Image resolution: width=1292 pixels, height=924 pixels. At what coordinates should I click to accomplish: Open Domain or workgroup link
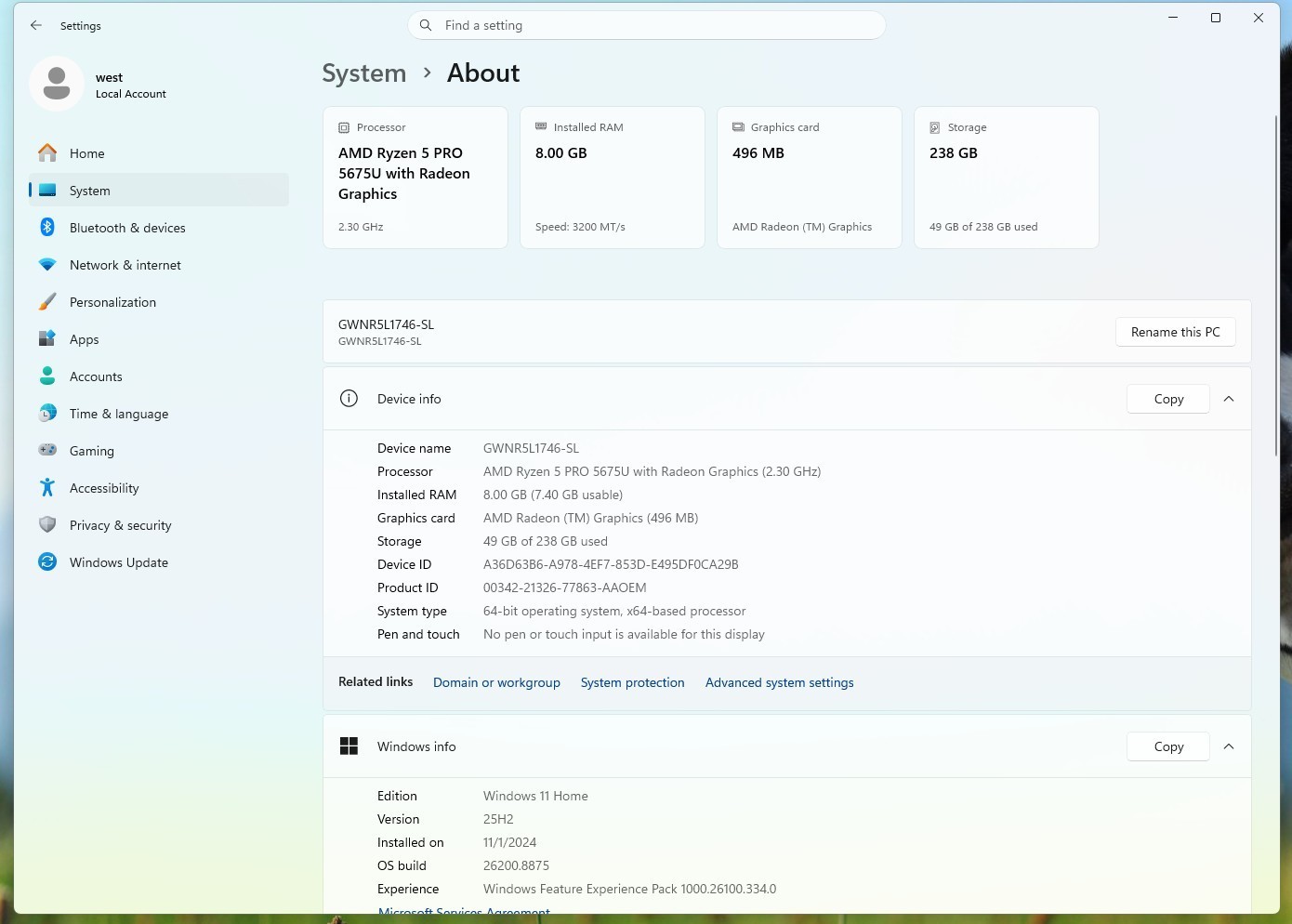click(496, 682)
